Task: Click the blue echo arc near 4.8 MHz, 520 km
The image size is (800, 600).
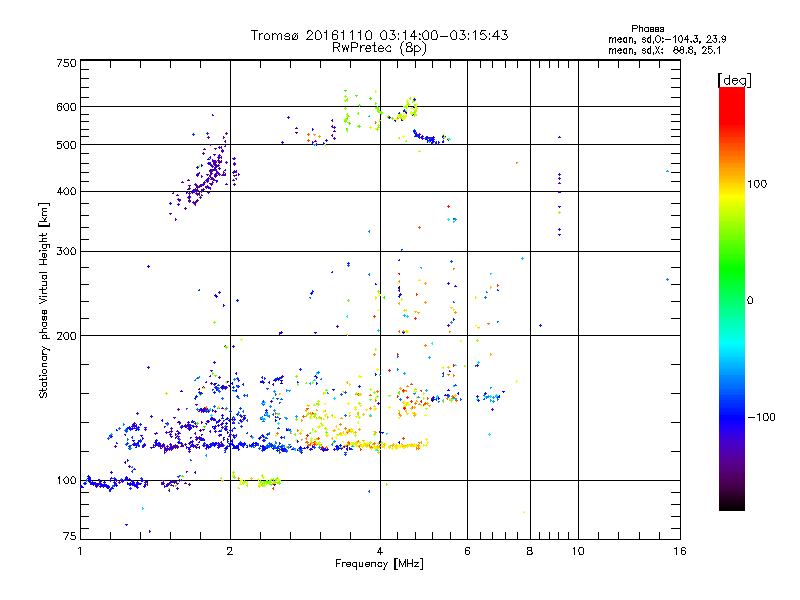Action: point(424,137)
